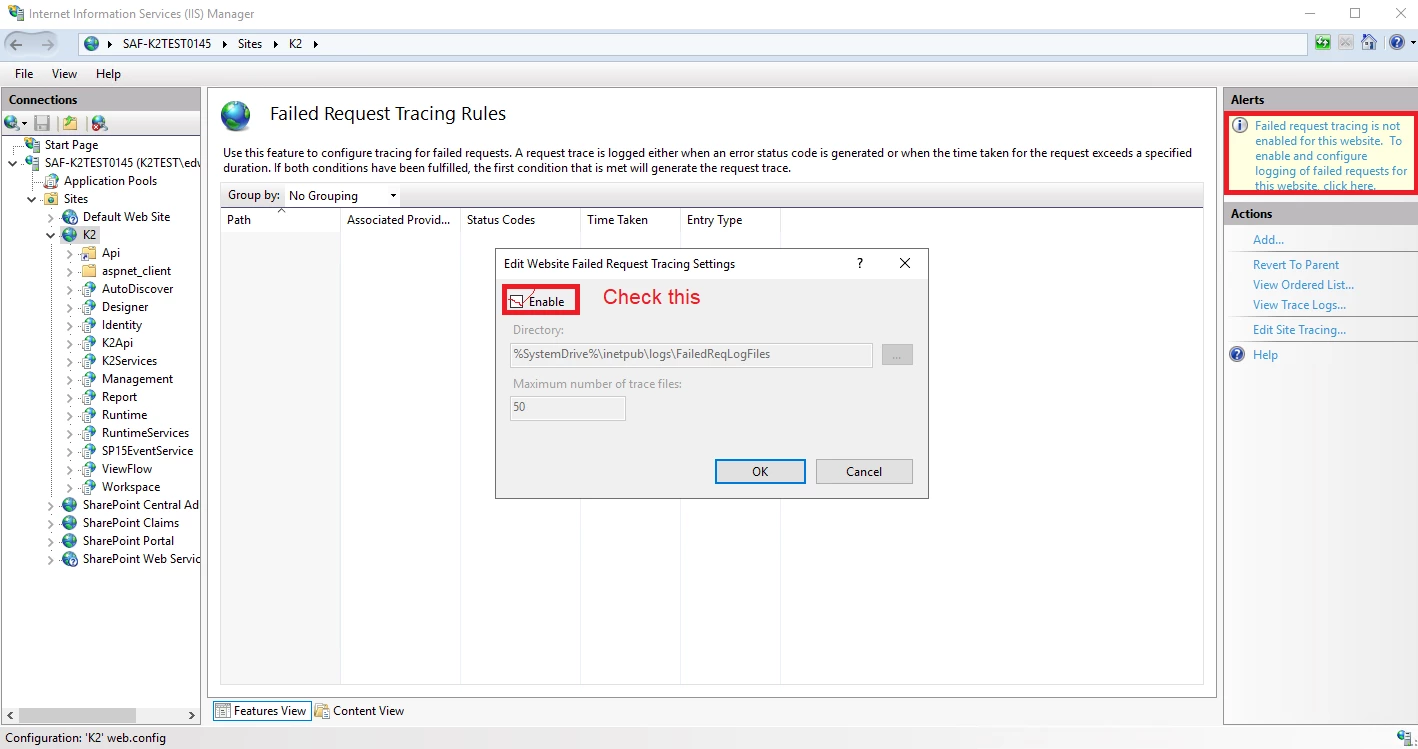Open the Group by dropdown
The height and width of the screenshot is (749, 1418).
click(x=341, y=195)
